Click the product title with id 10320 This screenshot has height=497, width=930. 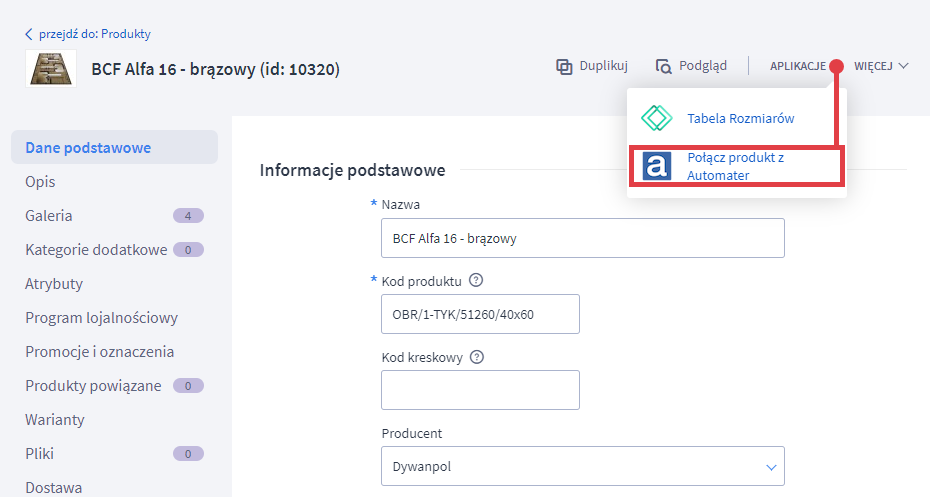click(215, 69)
